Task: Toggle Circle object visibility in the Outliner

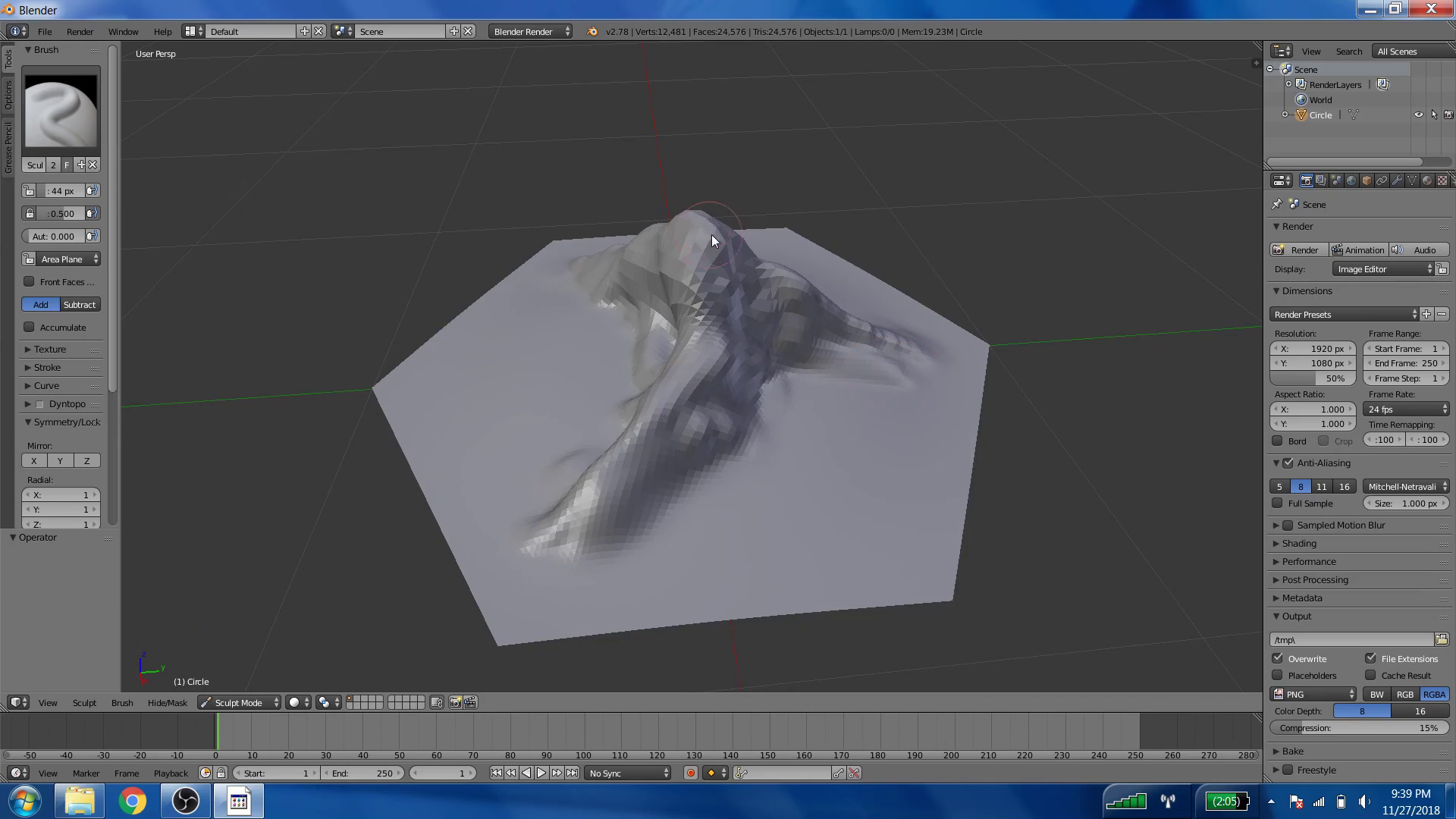Action: tap(1418, 115)
